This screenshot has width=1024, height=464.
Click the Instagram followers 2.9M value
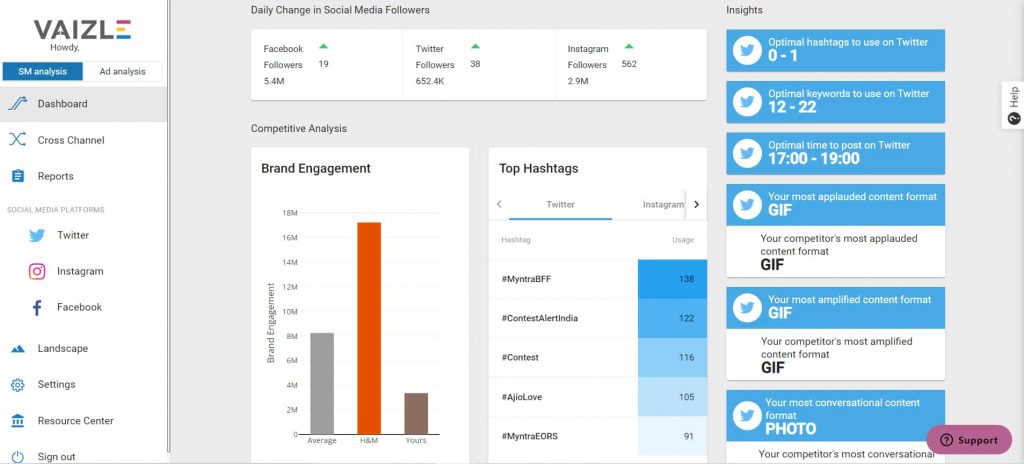coord(578,82)
